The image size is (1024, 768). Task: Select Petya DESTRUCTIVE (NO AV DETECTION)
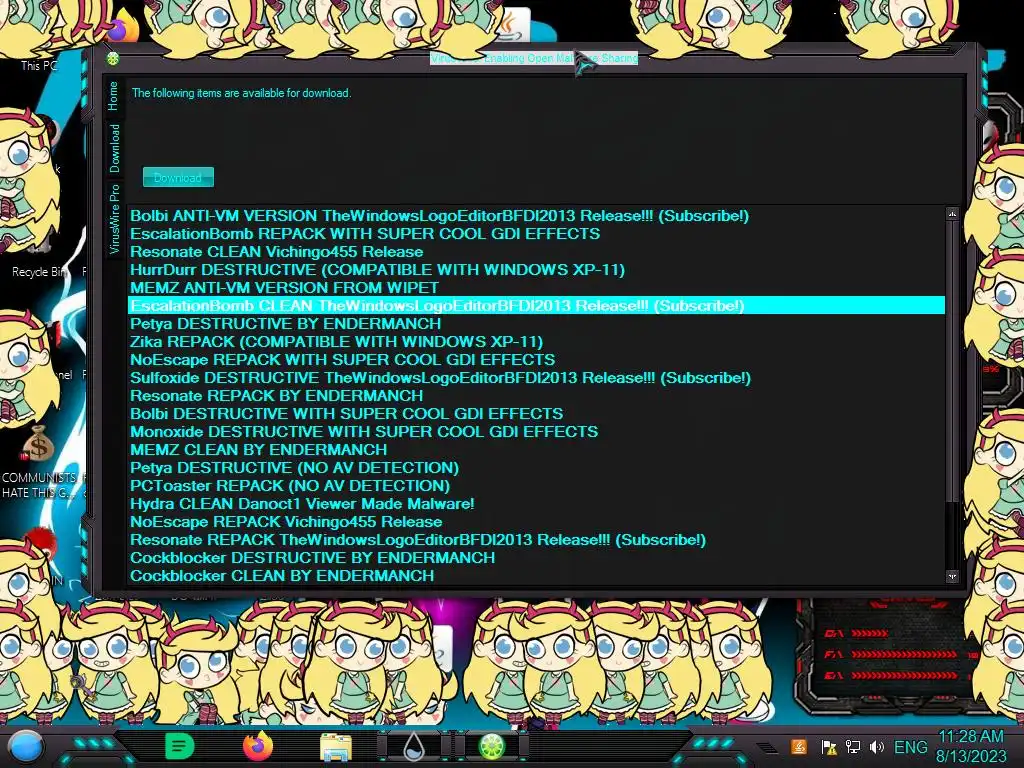pyautogui.click(x=536, y=468)
